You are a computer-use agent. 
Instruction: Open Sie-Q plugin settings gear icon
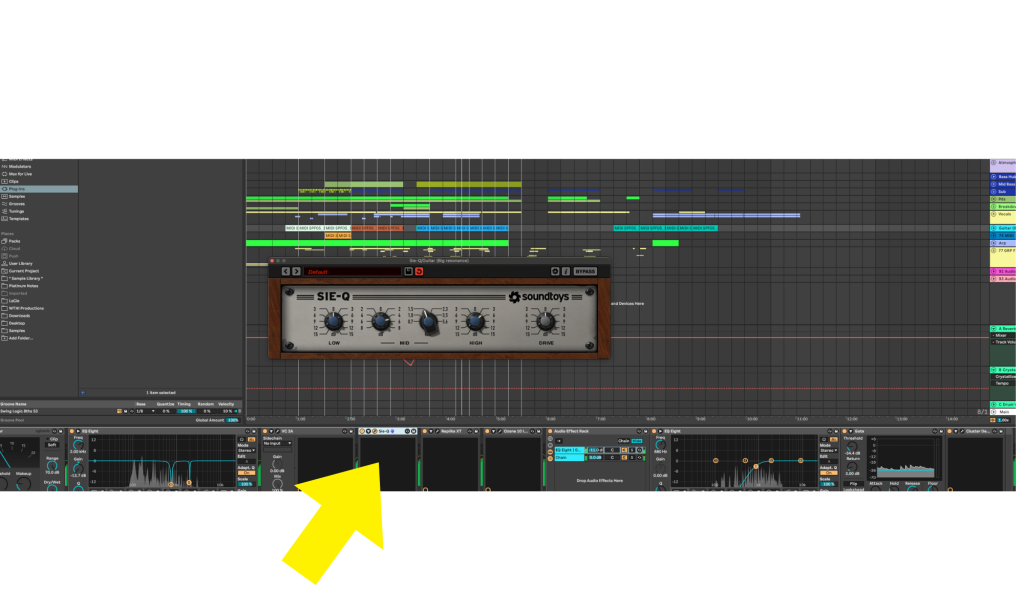(555, 271)
